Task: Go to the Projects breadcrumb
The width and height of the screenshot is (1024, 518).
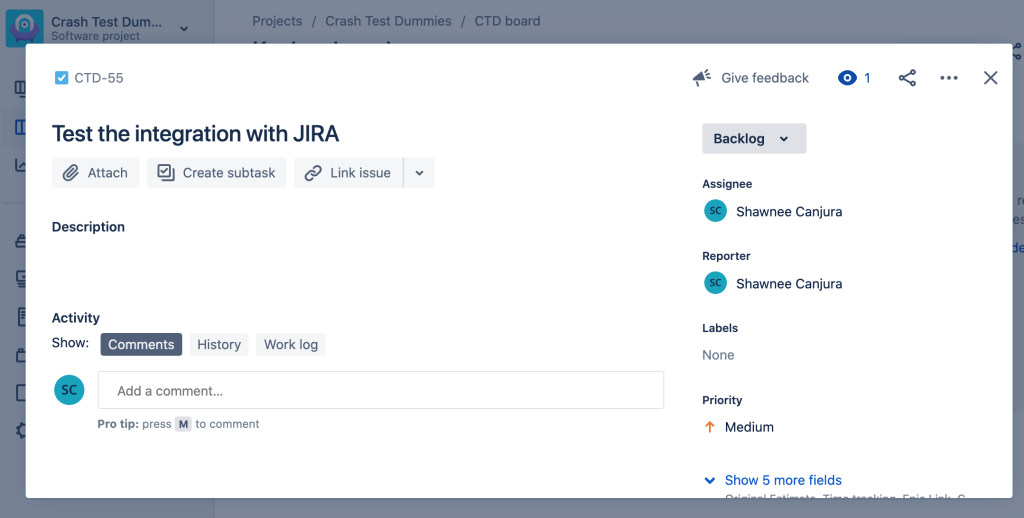Action: point(277,21)
